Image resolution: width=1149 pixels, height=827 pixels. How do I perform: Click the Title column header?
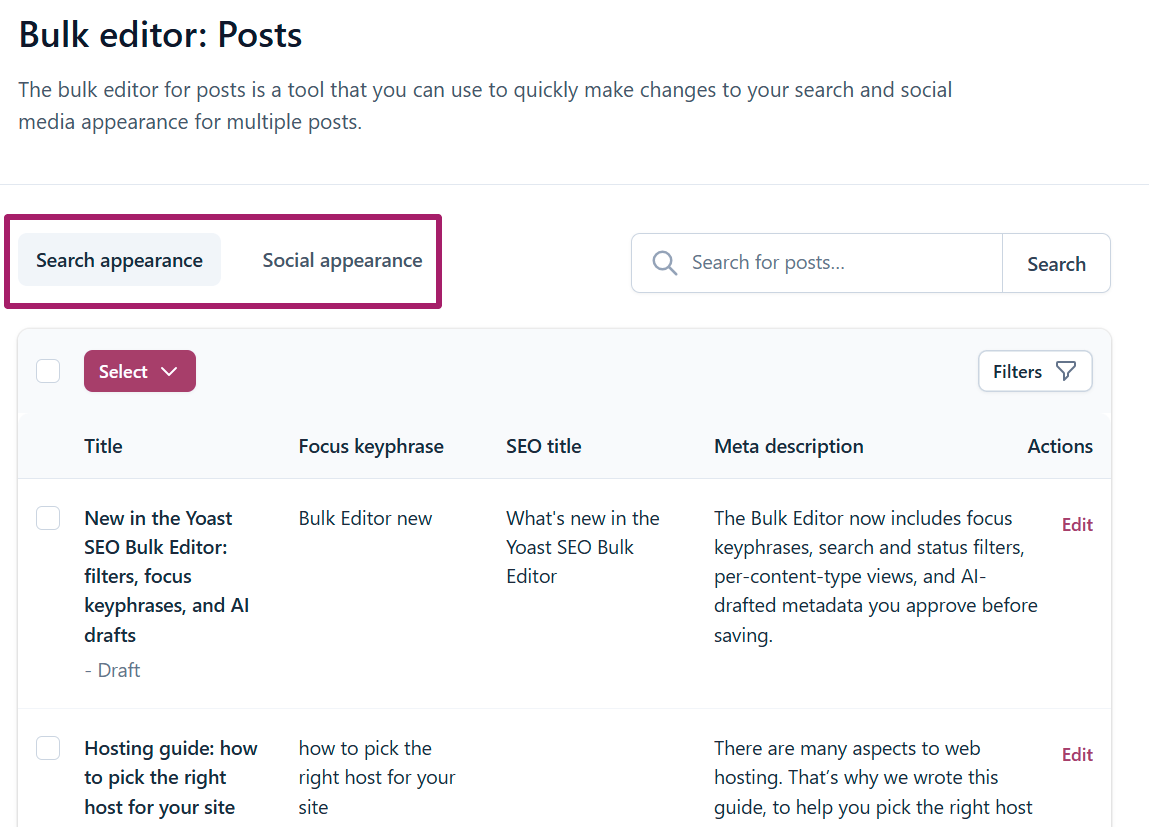coord(103,446)
